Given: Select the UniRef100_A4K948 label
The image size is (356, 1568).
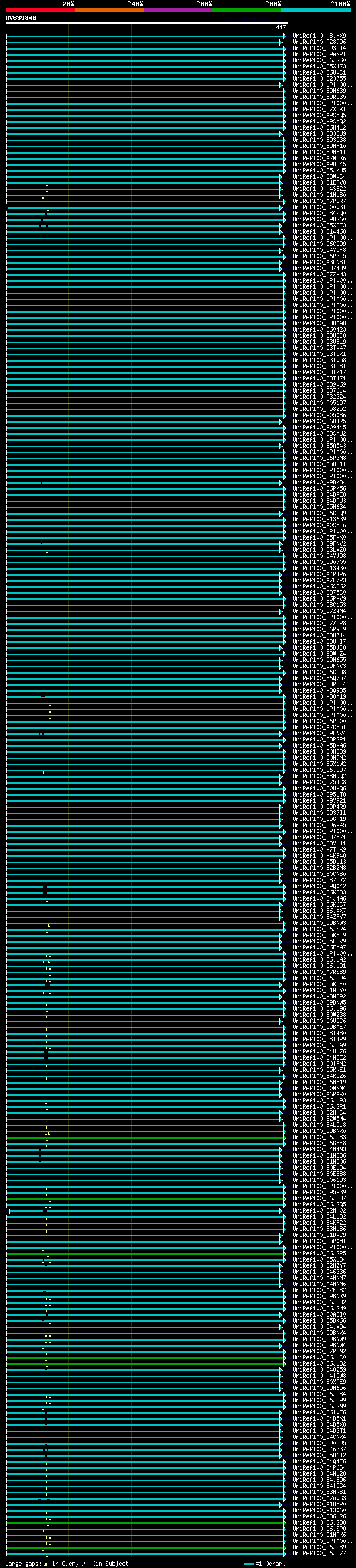Looking at the screenshot, I should pyautogui.click(x=319, y=855).
